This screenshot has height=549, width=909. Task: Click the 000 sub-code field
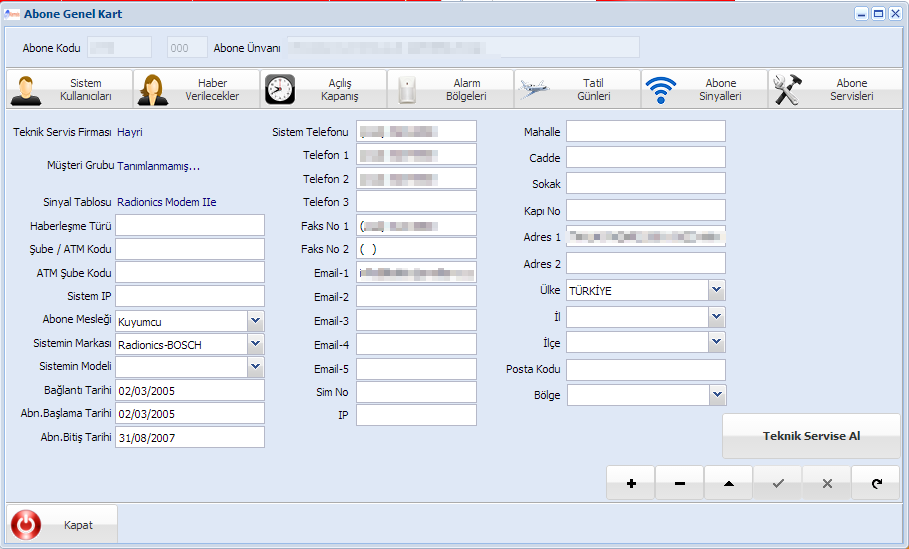point(187,48)
